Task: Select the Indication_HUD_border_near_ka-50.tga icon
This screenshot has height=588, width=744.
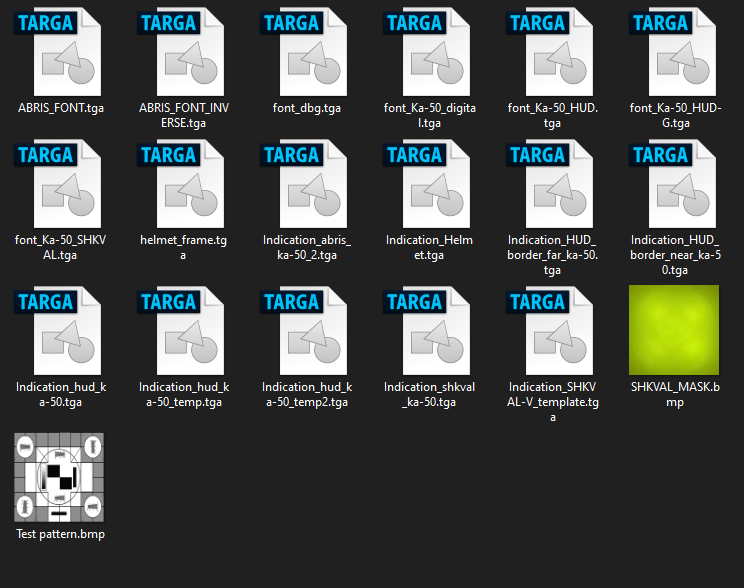Action: click(x=672, y=183)
